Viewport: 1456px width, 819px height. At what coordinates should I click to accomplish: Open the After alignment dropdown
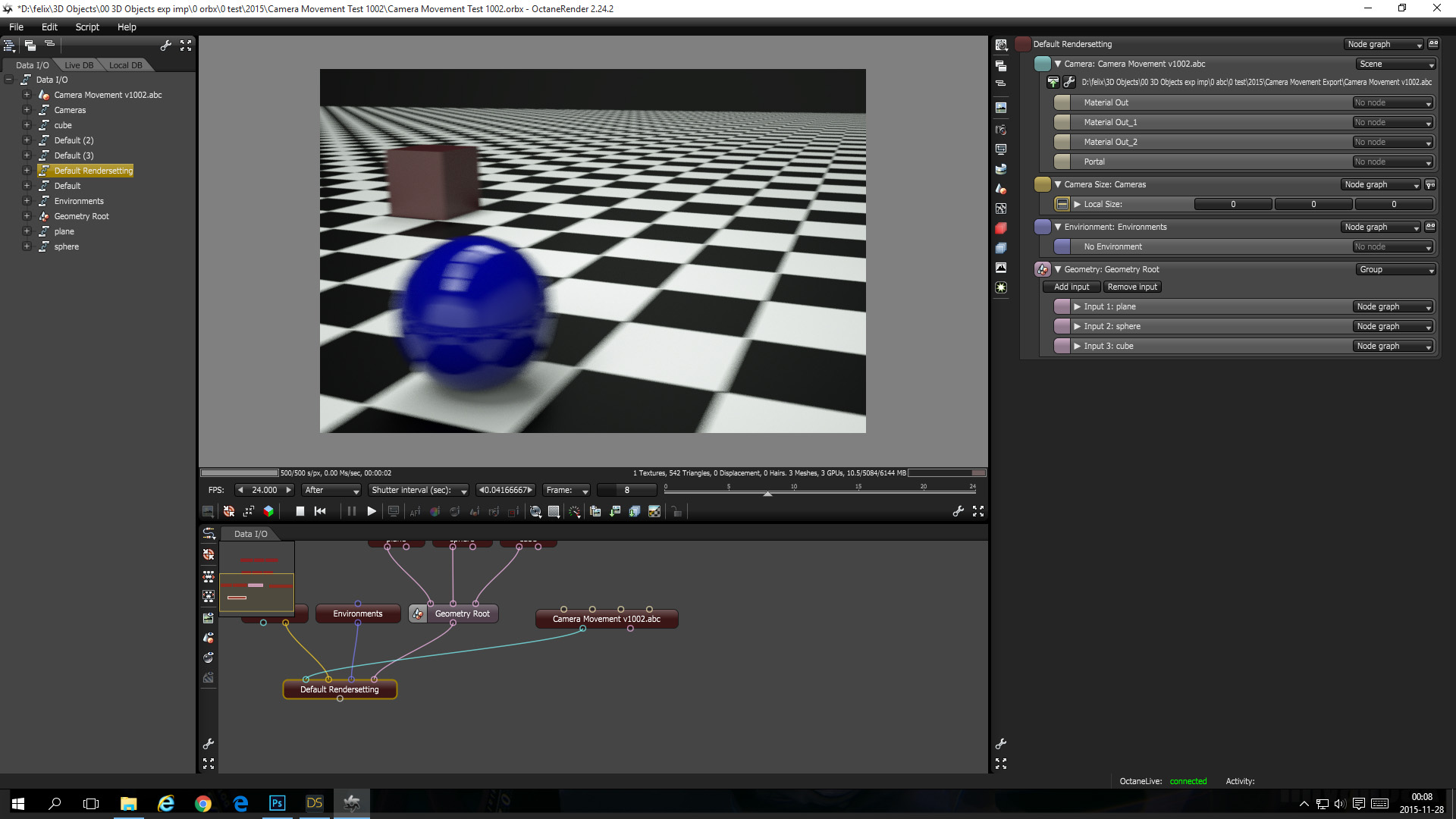(331, 491)
